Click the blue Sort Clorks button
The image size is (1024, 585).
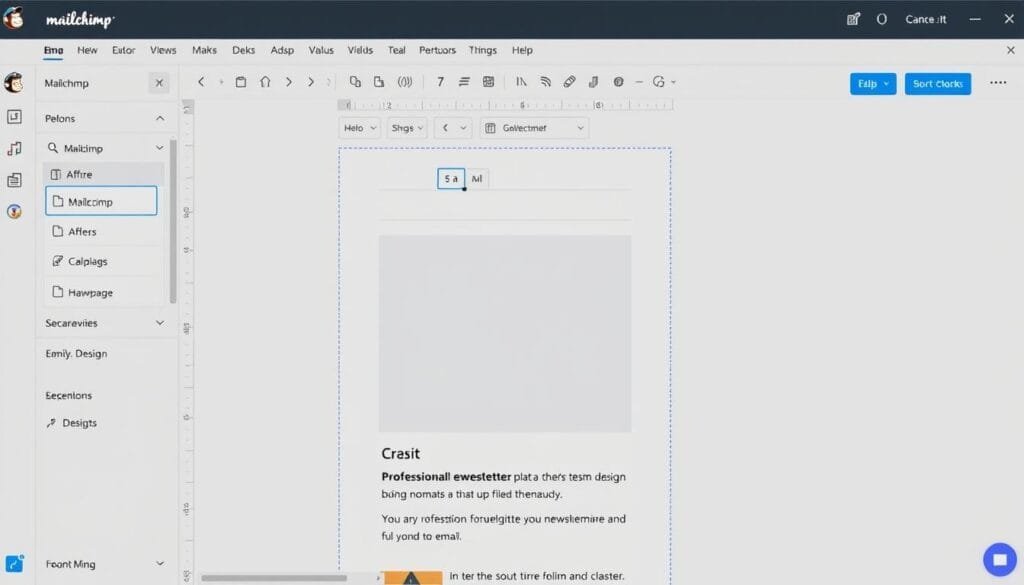click(937, 84)
